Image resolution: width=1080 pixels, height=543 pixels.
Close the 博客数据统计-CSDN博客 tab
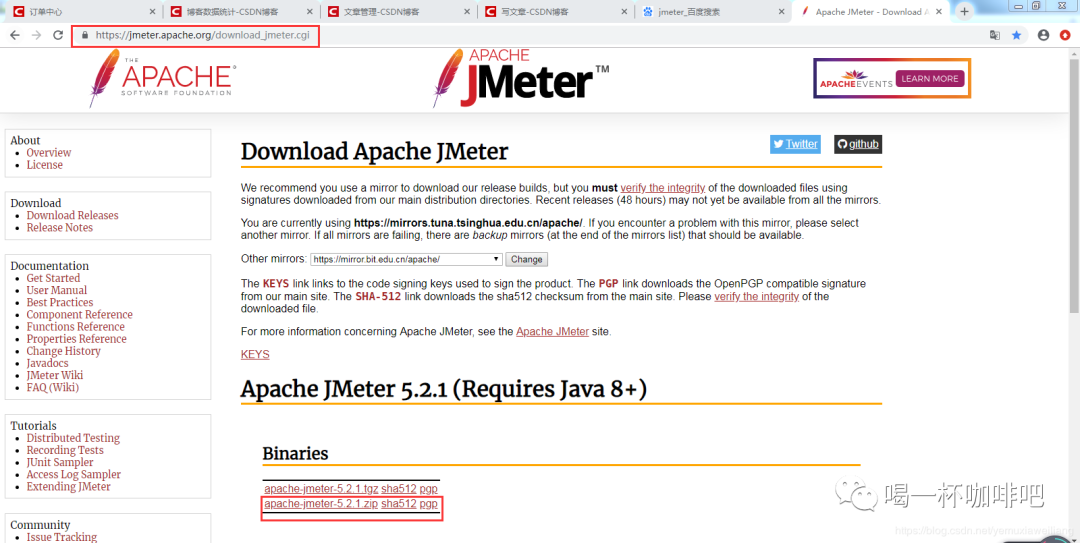coord(310,12)
